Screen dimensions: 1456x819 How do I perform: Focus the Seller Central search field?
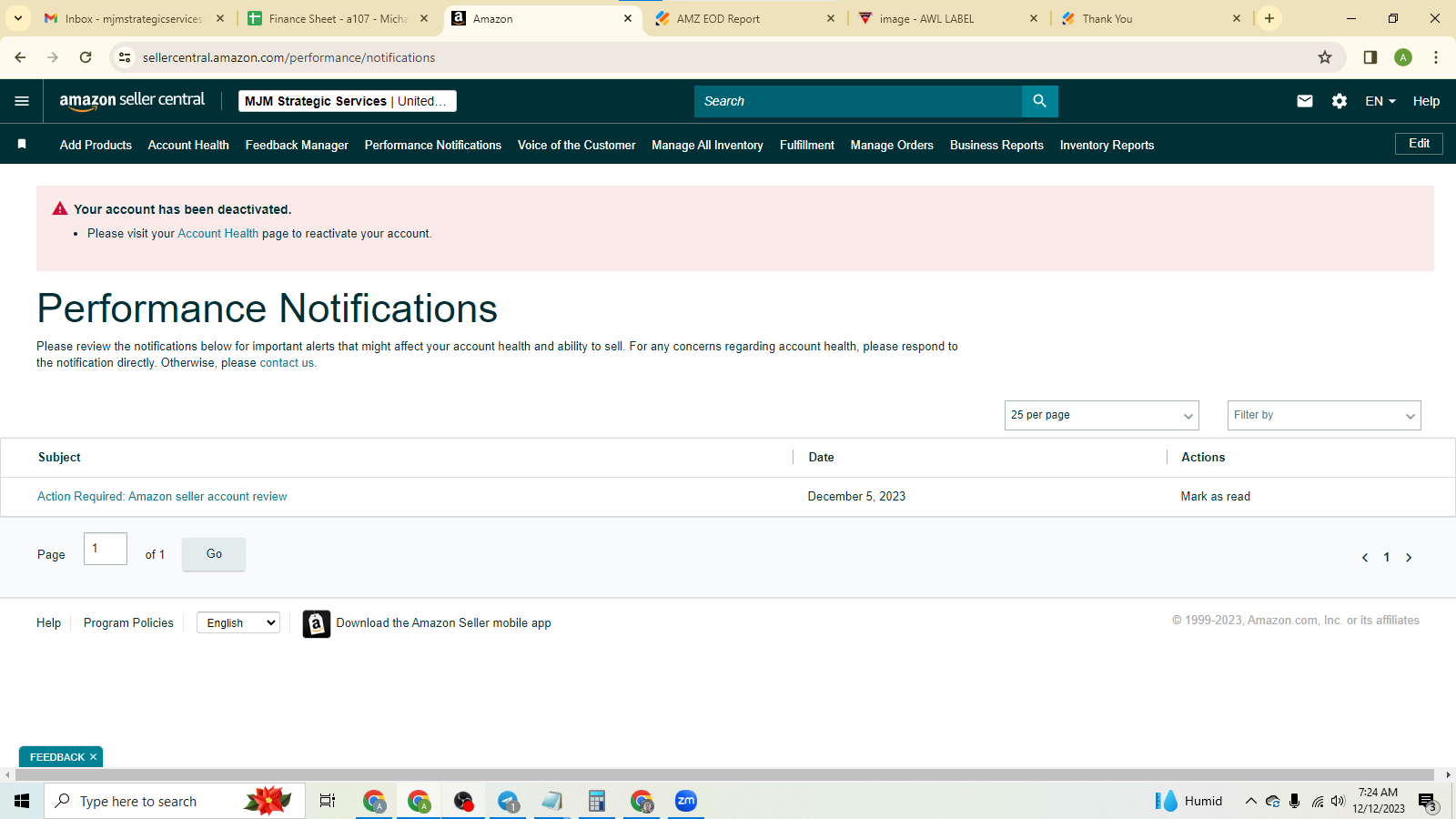[857, 101]
